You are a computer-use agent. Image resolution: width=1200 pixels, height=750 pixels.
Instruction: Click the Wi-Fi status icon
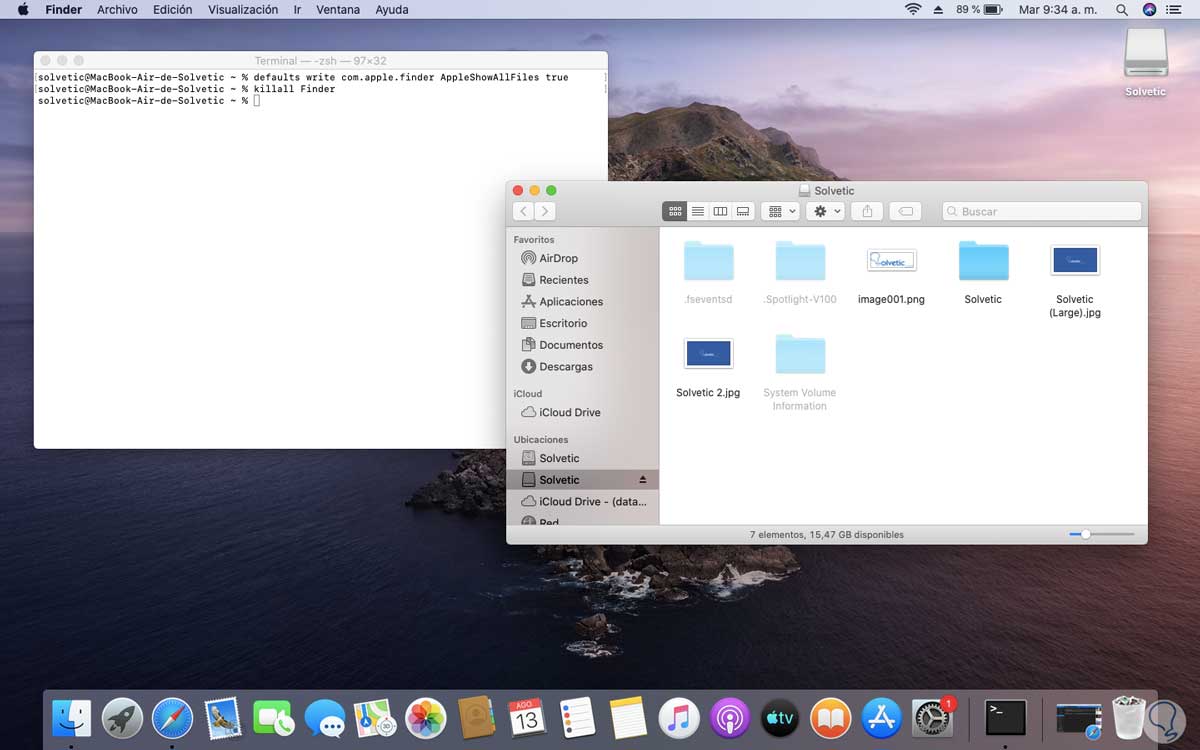[912, 9]
